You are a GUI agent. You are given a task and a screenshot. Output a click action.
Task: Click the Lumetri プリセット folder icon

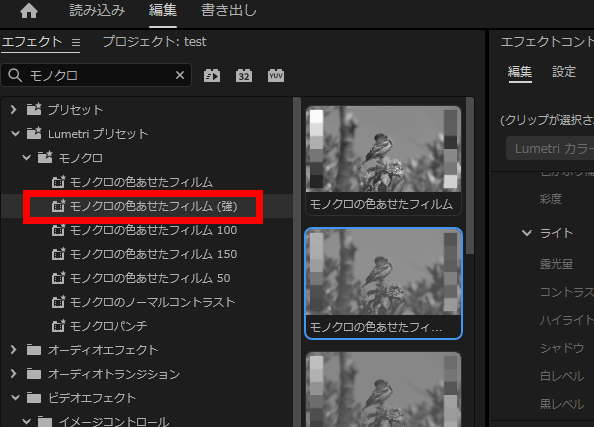(x=34, y=133)
